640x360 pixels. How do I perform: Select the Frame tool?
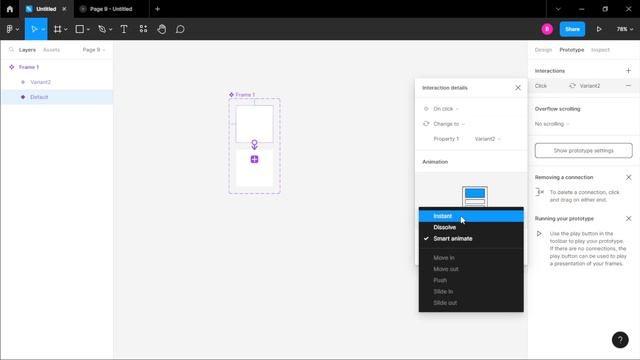(58, 29)
